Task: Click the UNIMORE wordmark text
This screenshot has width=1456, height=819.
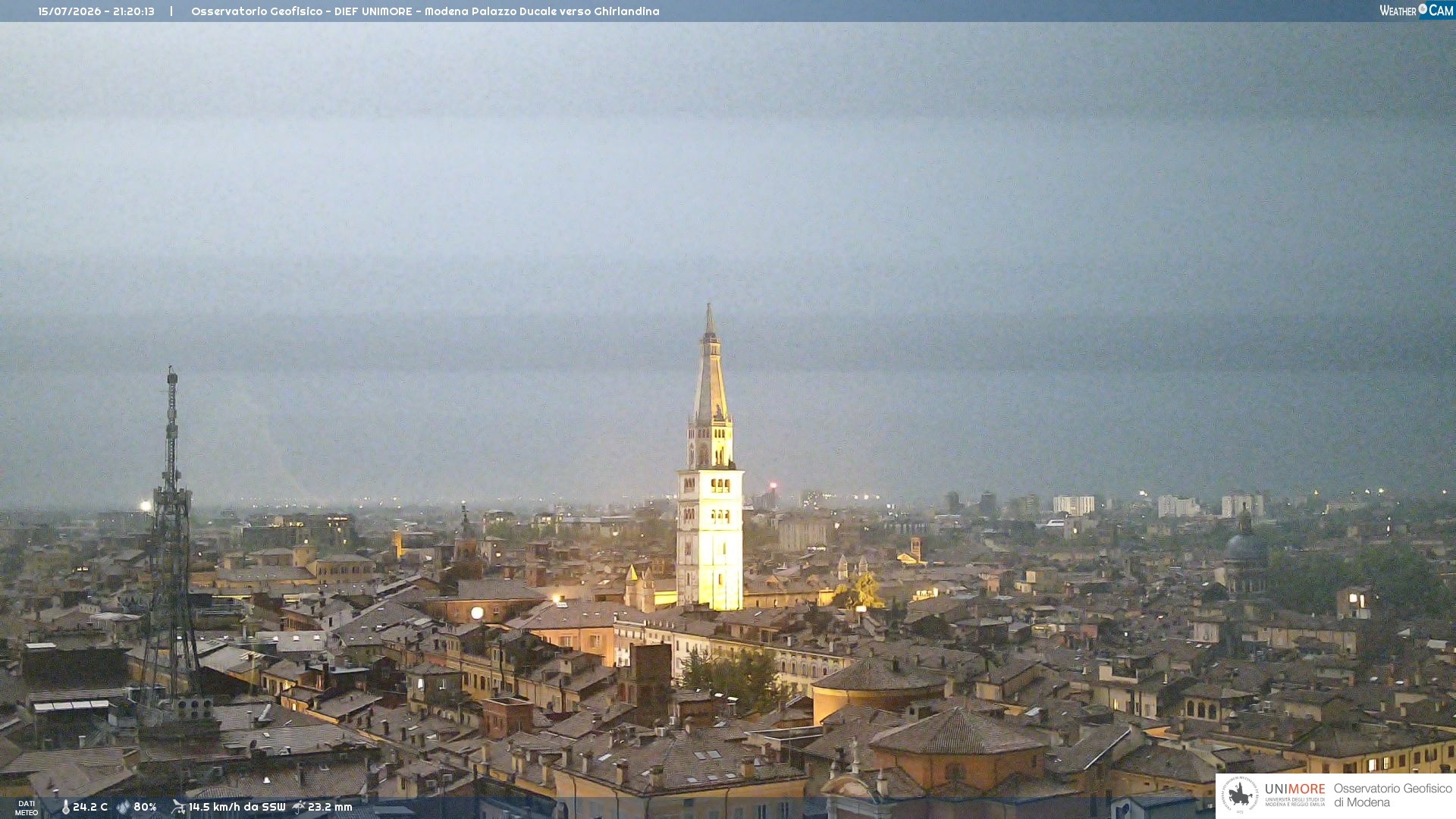Action: (1295, 789)
